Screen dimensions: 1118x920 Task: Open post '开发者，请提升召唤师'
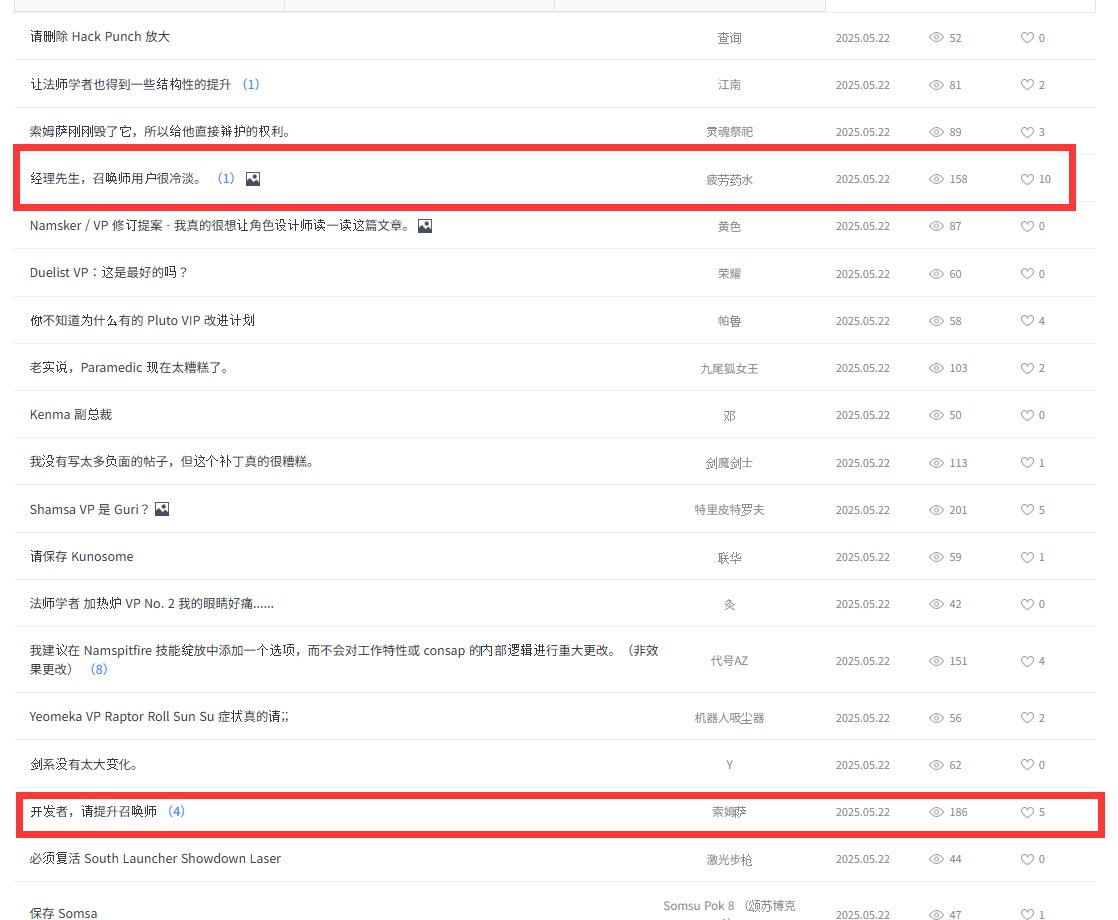(x=93, y=811)
